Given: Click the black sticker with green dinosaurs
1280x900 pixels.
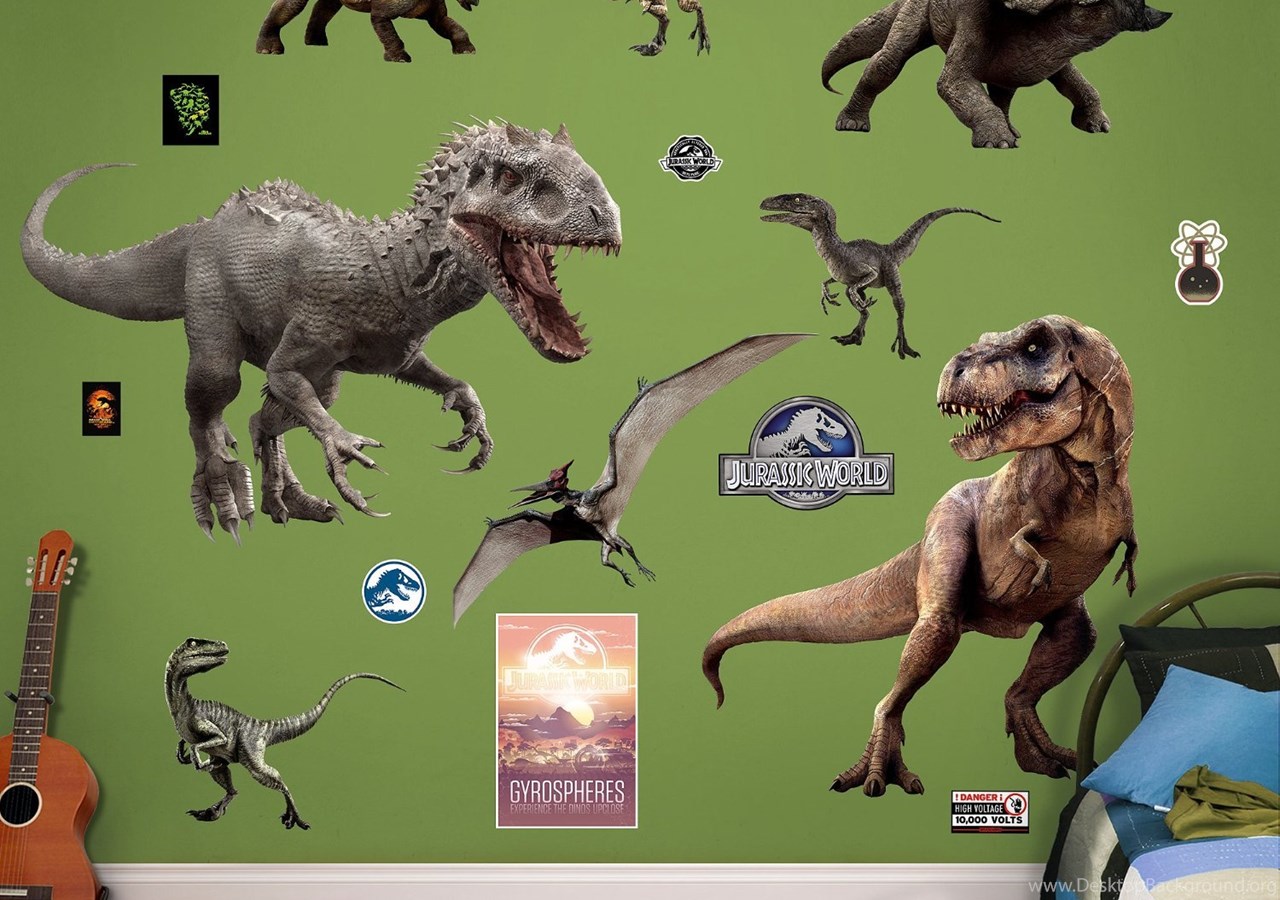Looking at the screenshot, I should tap(191, 110).
